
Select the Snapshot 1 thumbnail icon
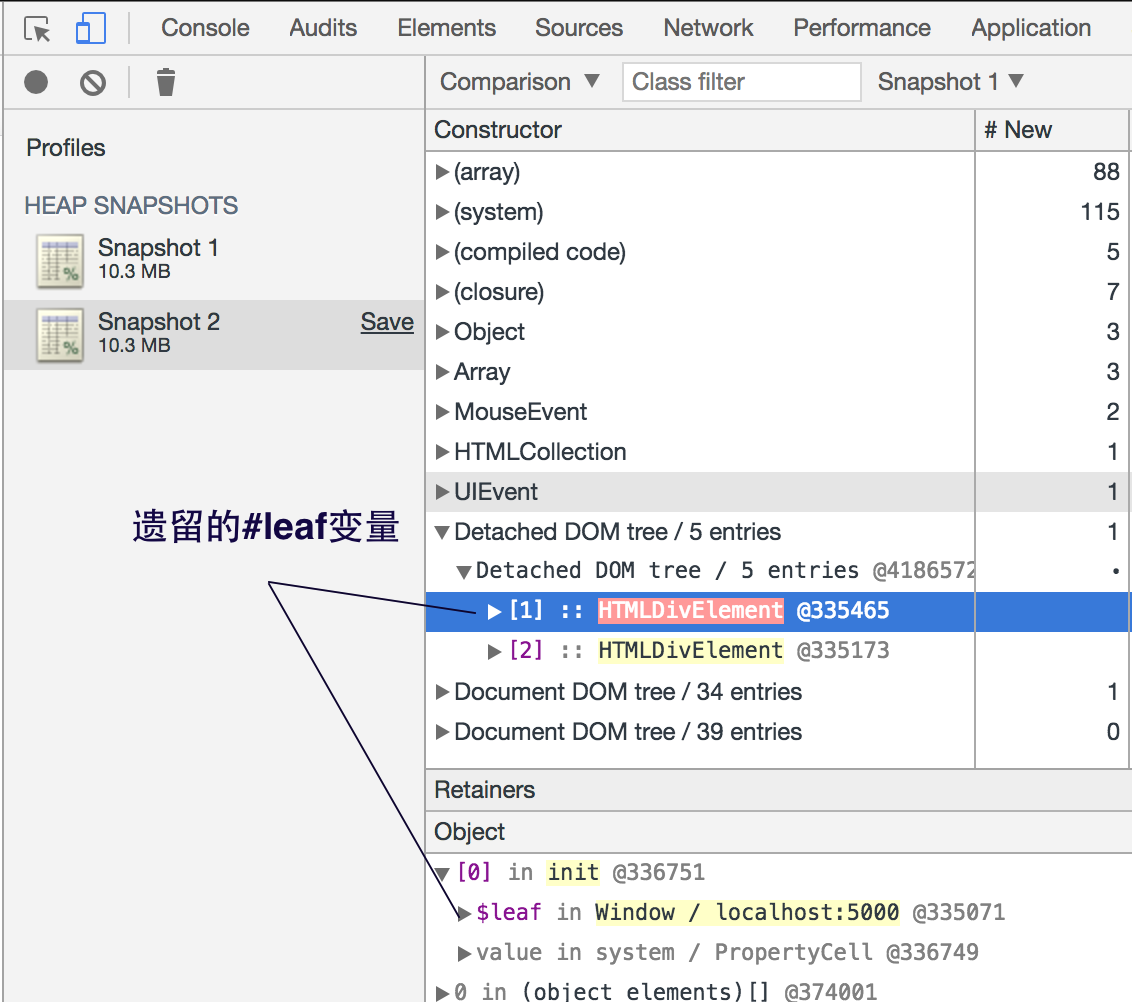60,261
